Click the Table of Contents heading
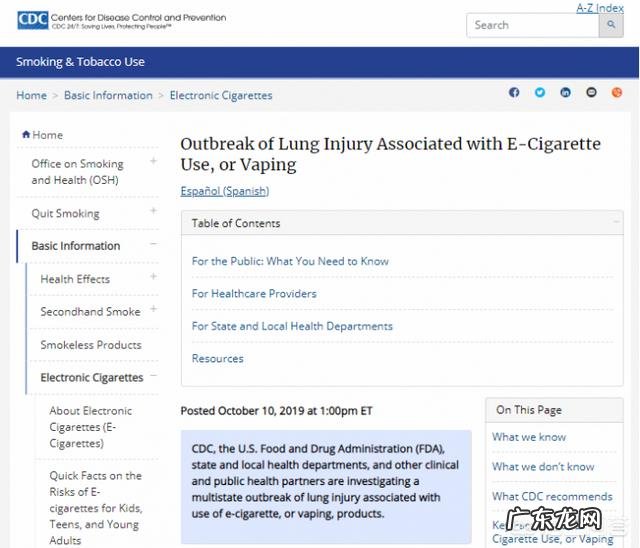640x548 pixels. point(236,223)
